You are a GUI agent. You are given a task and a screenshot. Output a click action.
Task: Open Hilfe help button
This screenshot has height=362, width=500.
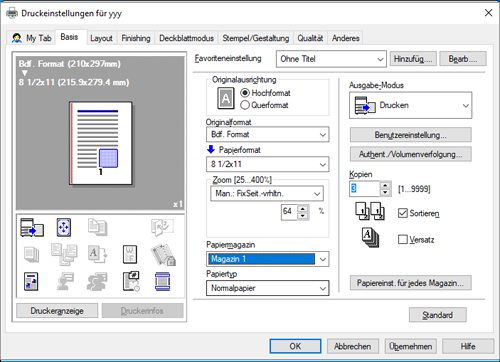click(468, 346)
